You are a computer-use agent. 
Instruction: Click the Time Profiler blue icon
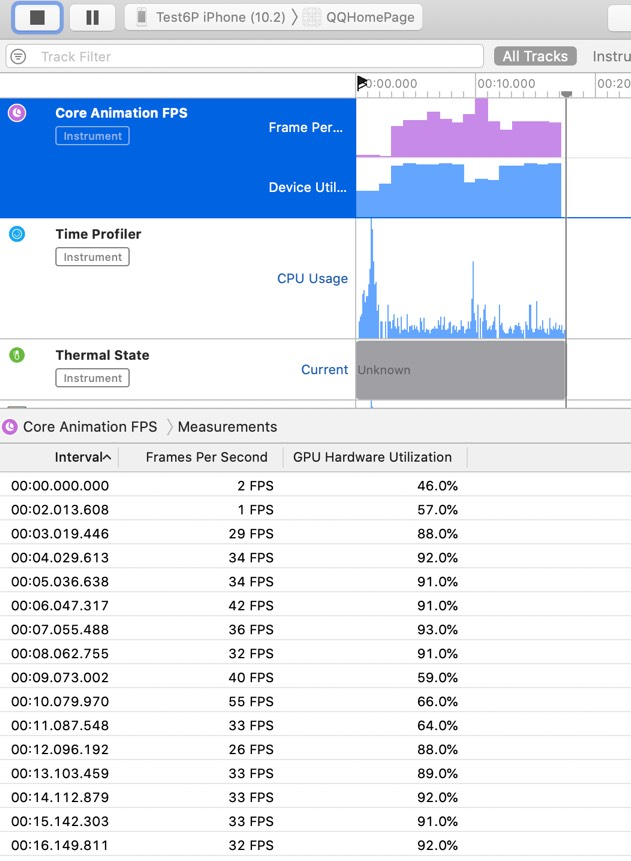[x=17, y=234]
